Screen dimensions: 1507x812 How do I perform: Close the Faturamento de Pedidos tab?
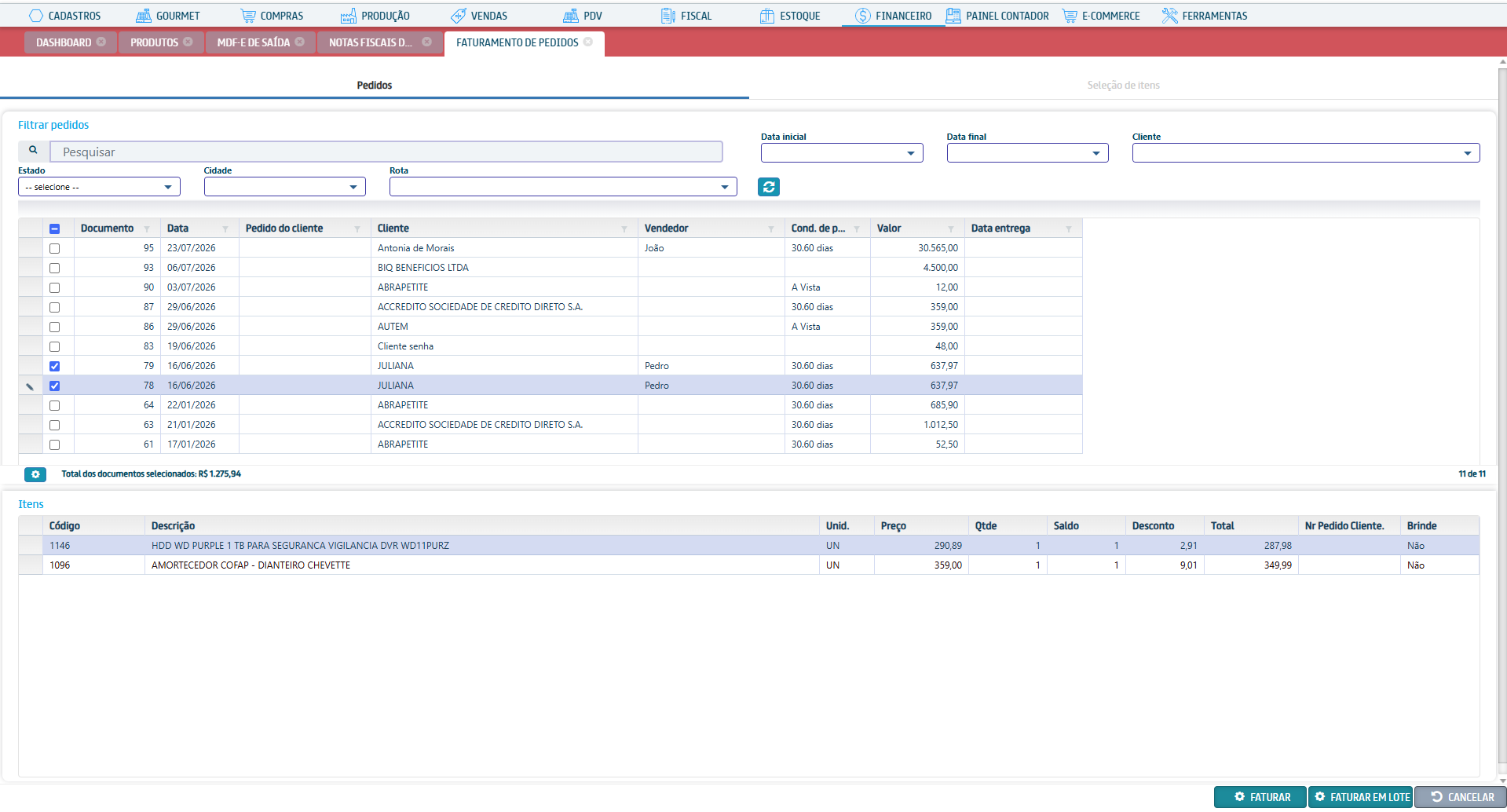(588, 42)
